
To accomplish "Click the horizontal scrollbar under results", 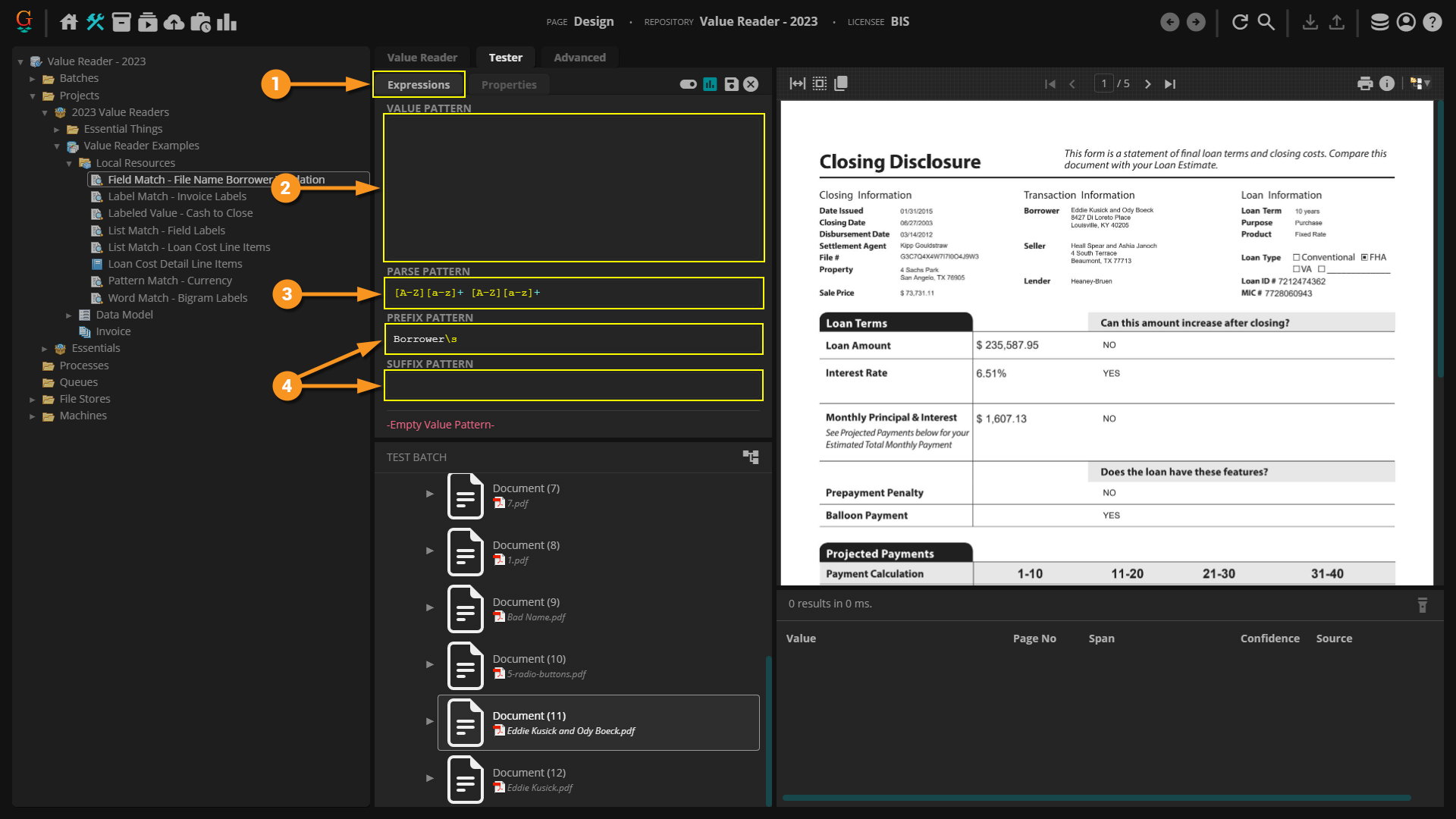I will coord(1096,798).
